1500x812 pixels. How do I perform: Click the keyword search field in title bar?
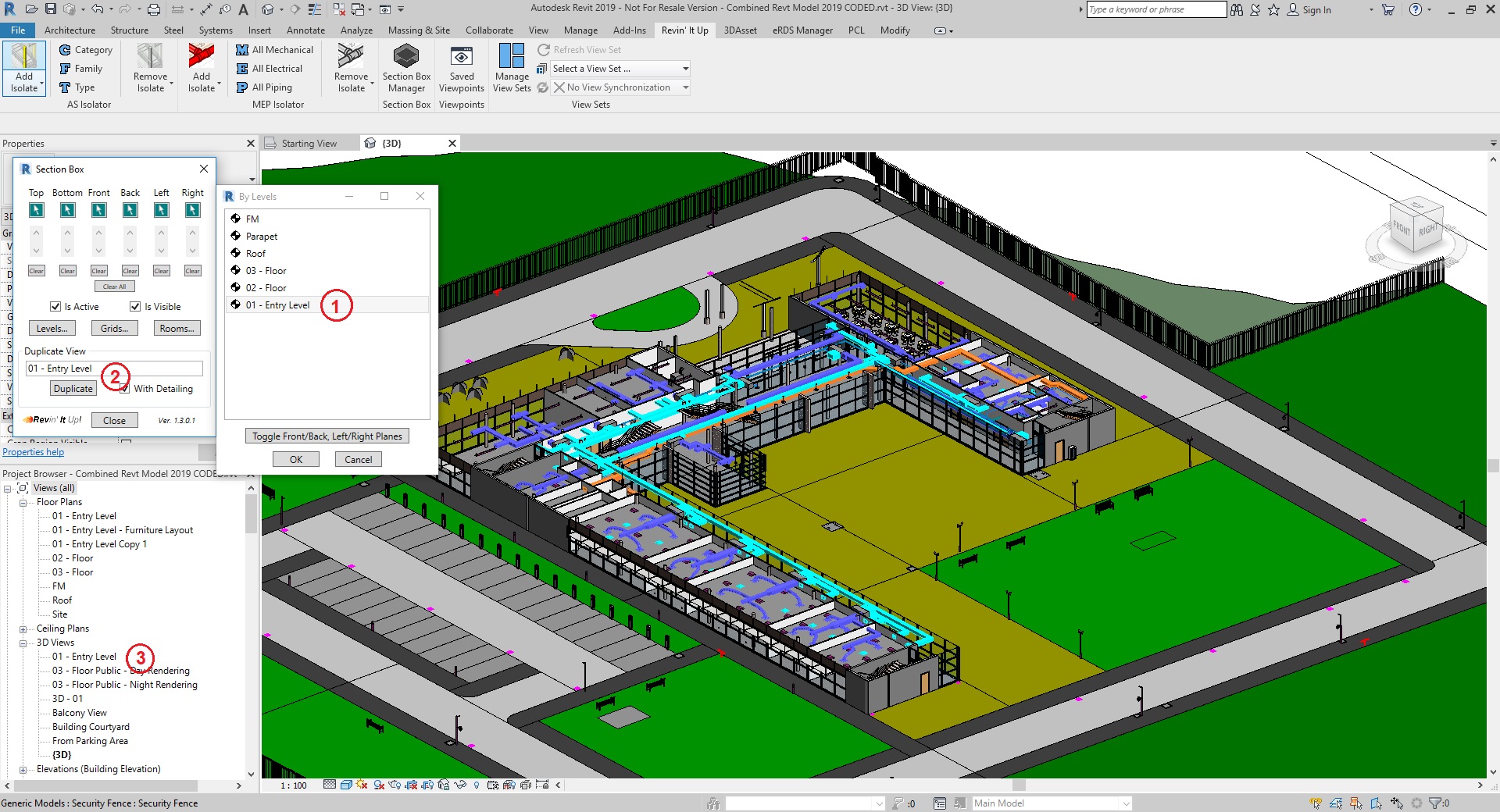[1156, 9]
